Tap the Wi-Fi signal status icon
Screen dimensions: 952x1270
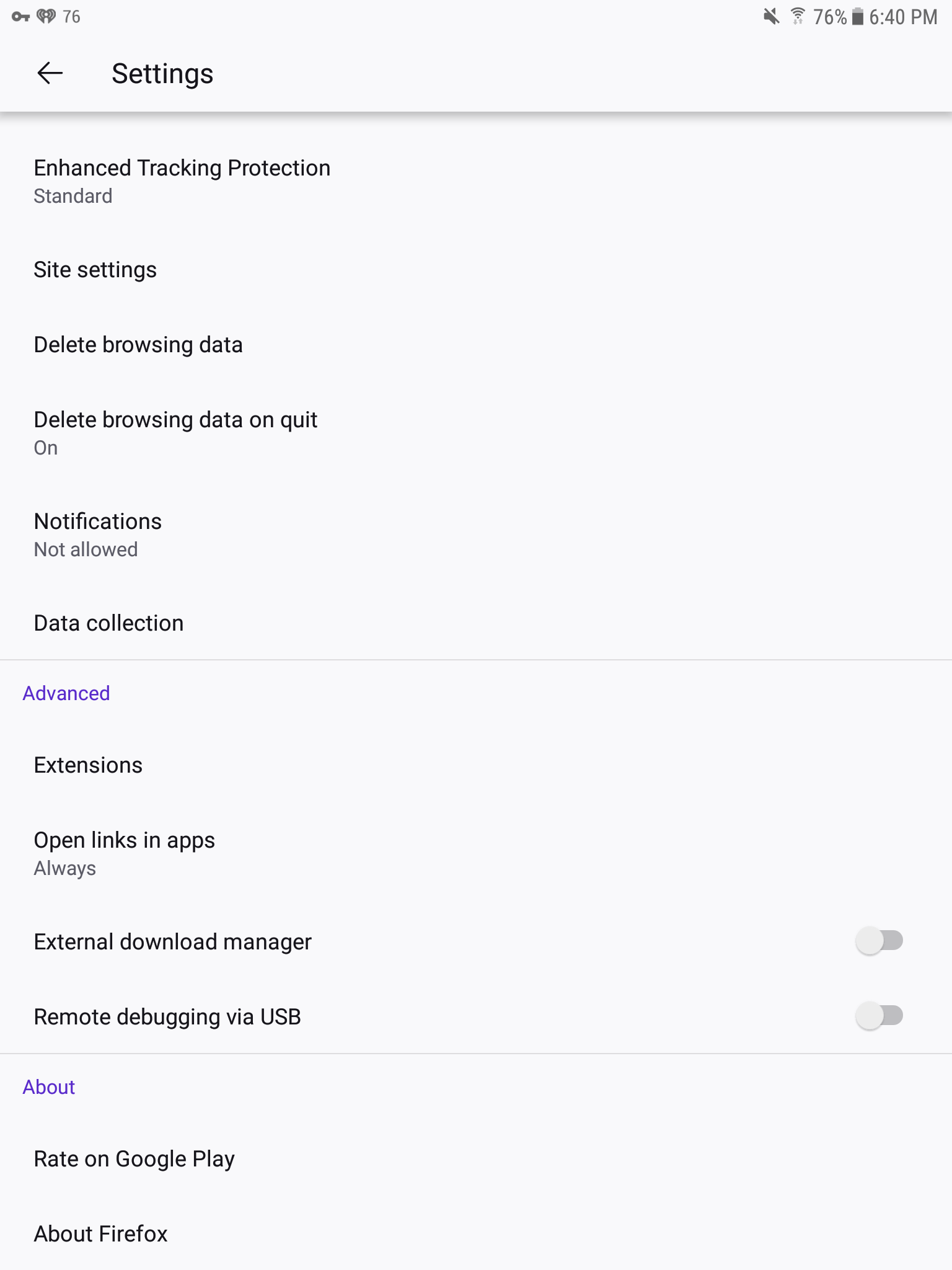[798, 16]
